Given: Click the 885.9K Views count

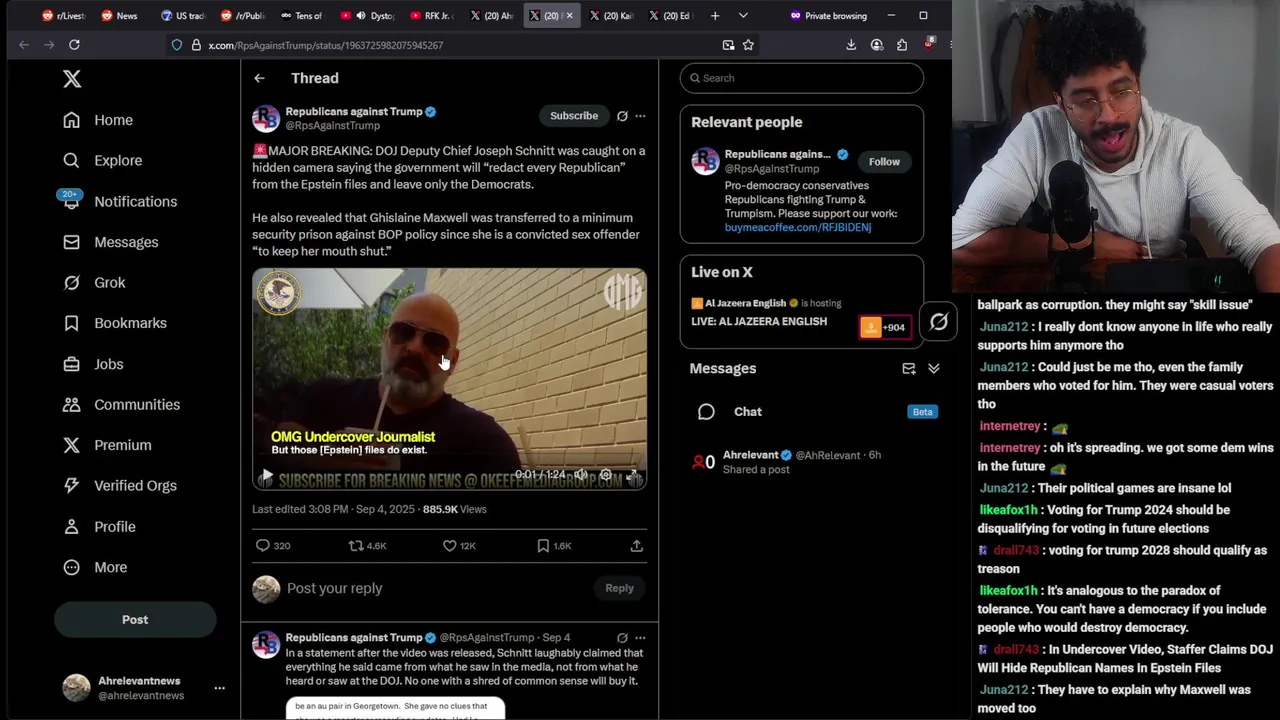Looking at the screenshot, I should coord(454,509).
